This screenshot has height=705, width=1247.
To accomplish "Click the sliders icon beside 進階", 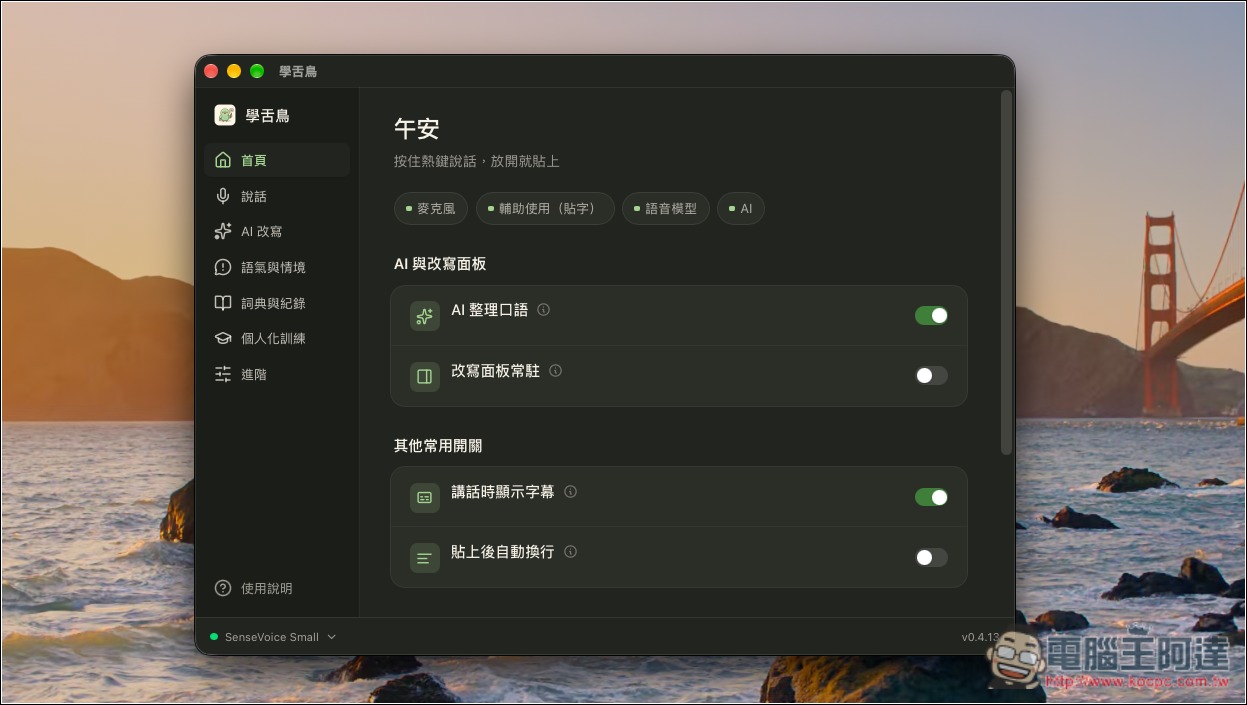I will 223,374.
